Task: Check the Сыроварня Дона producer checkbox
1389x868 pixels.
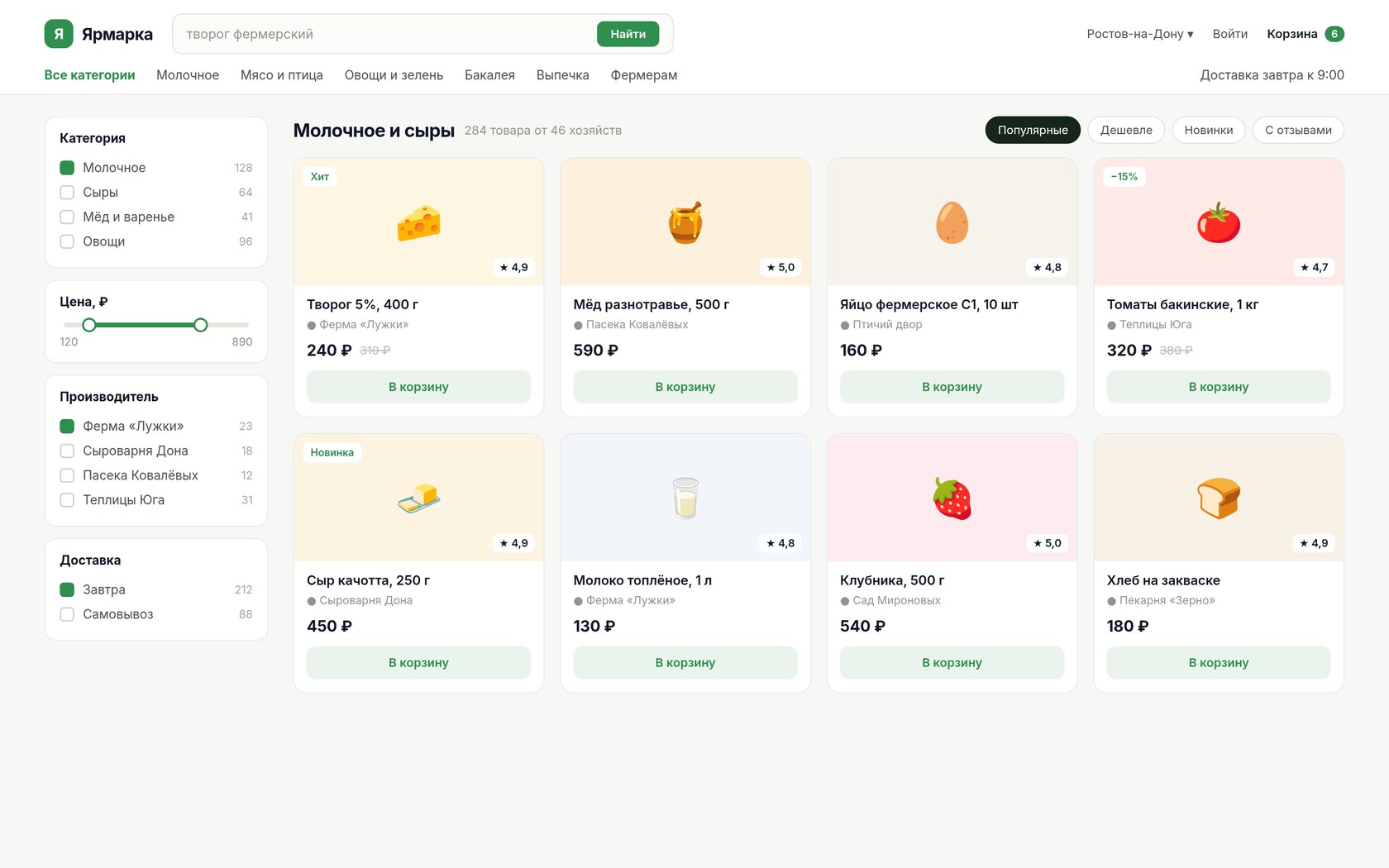Action: click(67, 451)
